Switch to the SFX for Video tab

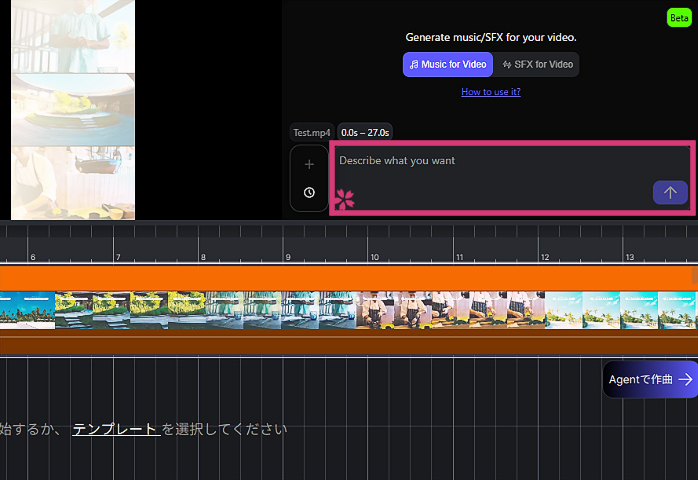tap(538, 65)
